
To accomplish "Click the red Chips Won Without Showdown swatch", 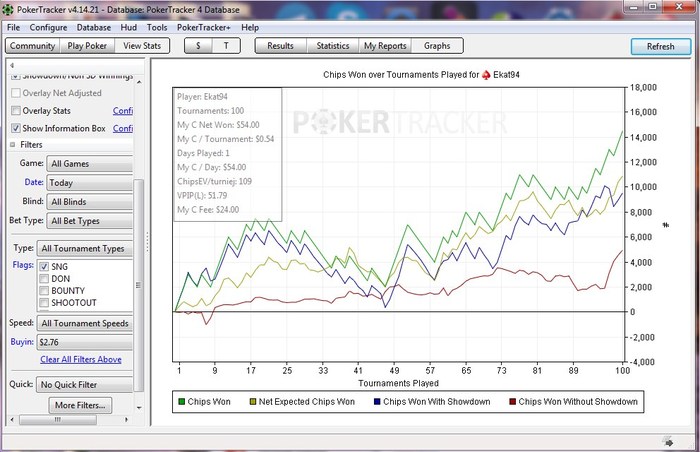I will (x=512, y=402).
